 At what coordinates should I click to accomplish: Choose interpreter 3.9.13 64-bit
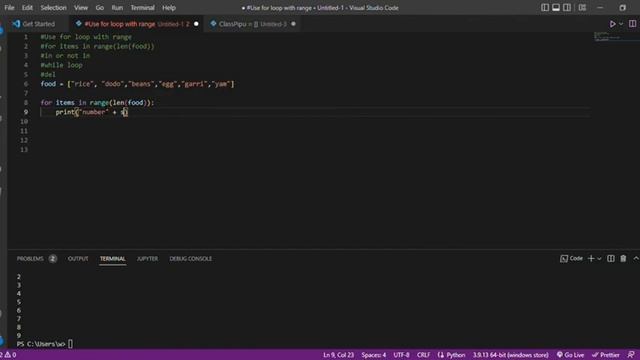pyautogui.click(x=511, y=355)
